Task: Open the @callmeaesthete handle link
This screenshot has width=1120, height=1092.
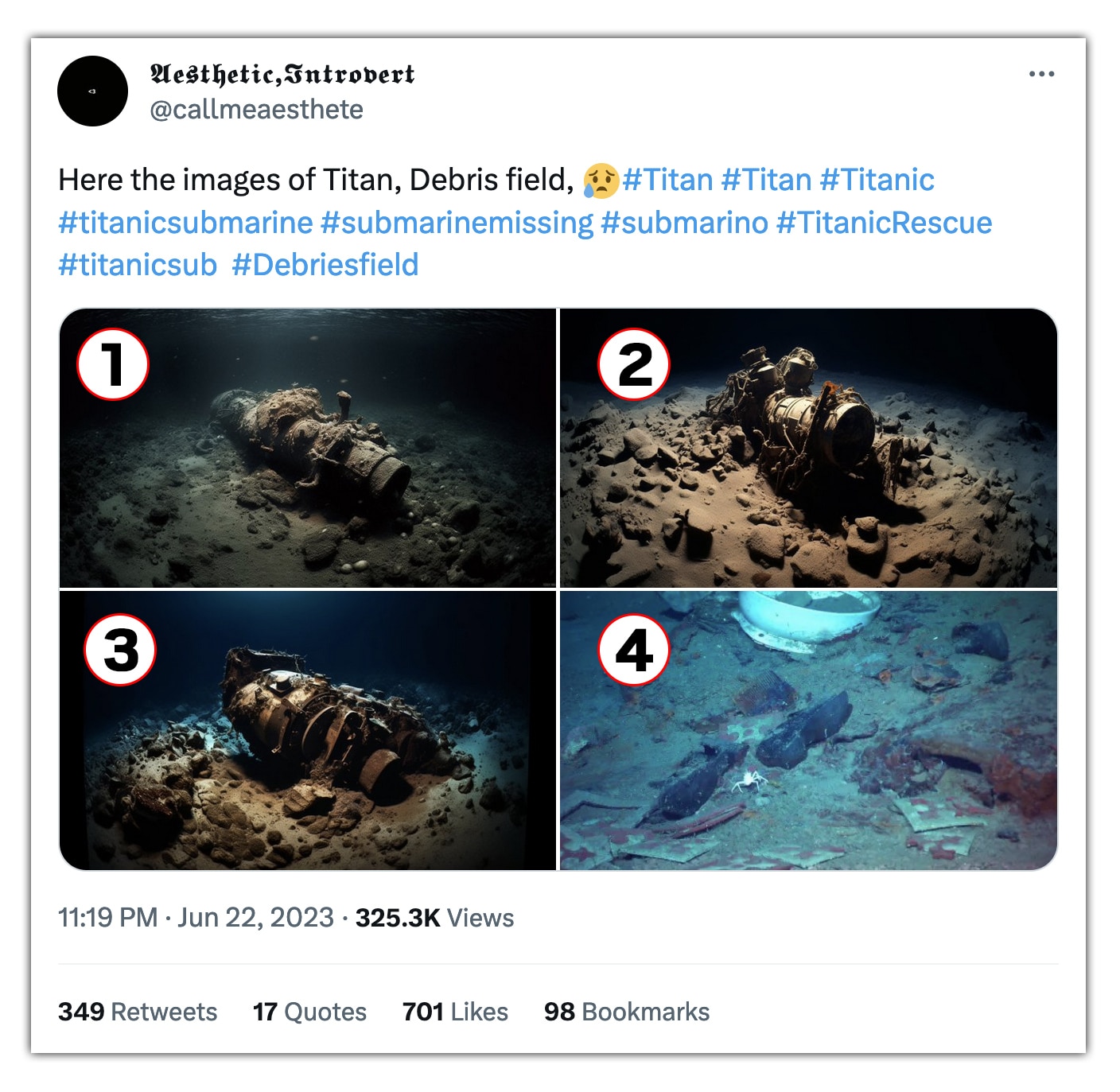Action: 256,110
